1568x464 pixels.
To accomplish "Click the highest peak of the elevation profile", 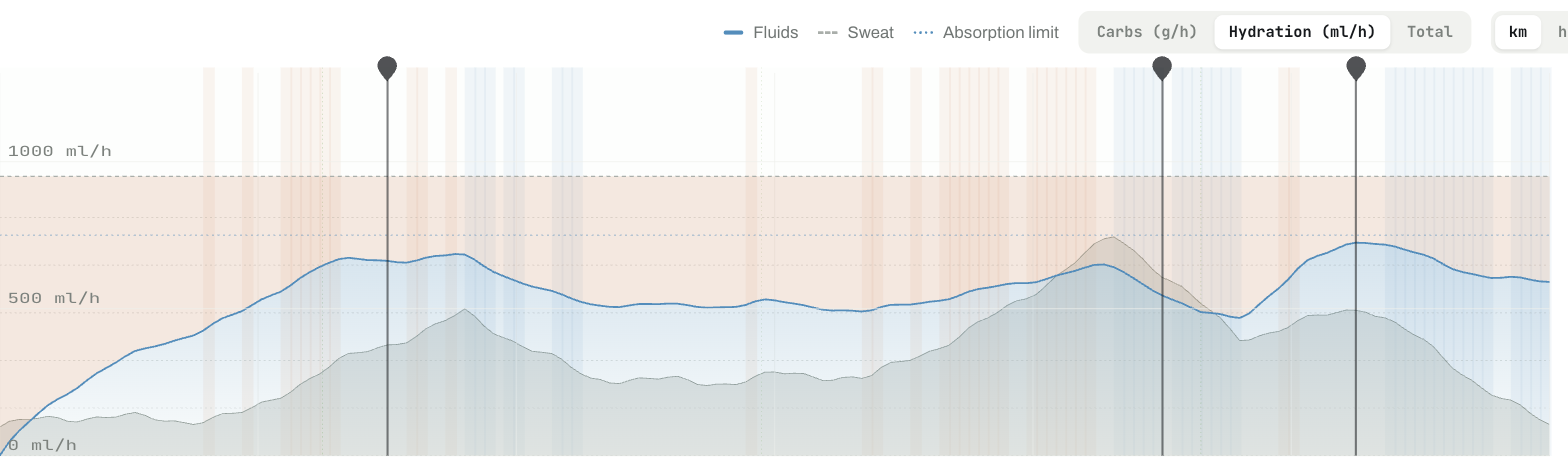I will tap(1110, 238).
